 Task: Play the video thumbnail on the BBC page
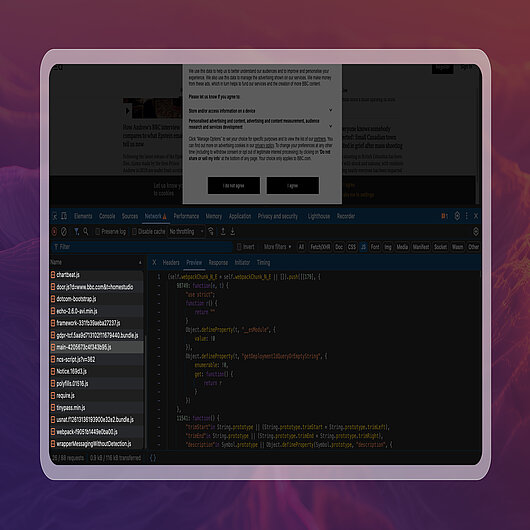[128, 111]
